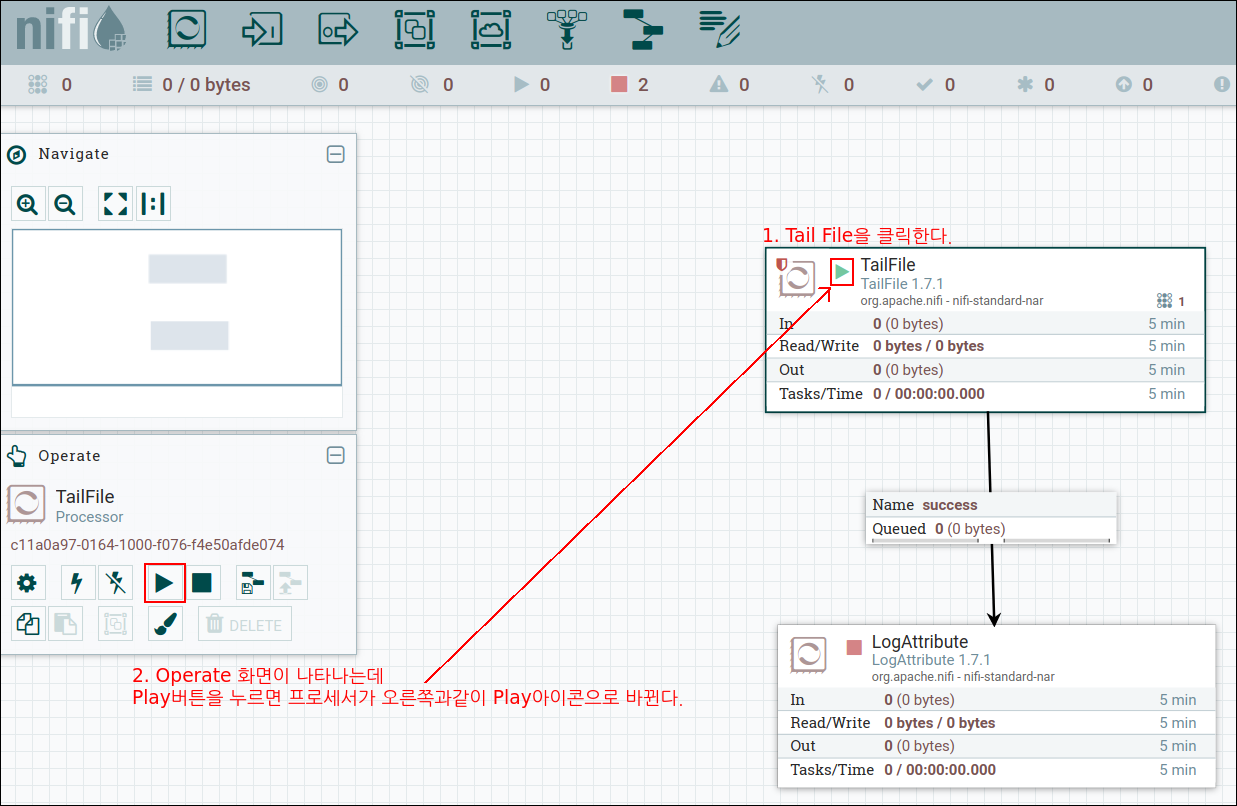The image size is (1237, 806).
Task: Click the transmitting remote groups status icon
Action: coord(320,85)
